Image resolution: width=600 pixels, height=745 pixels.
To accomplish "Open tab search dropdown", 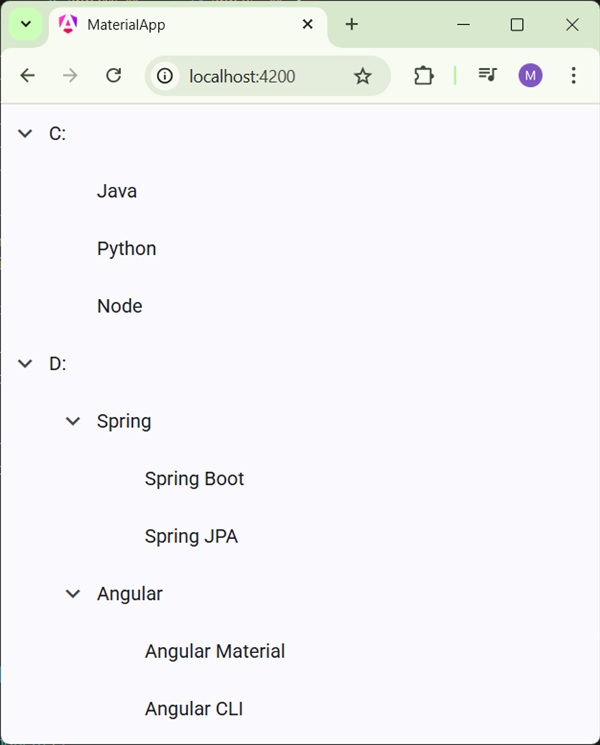I will coord(26,25).
